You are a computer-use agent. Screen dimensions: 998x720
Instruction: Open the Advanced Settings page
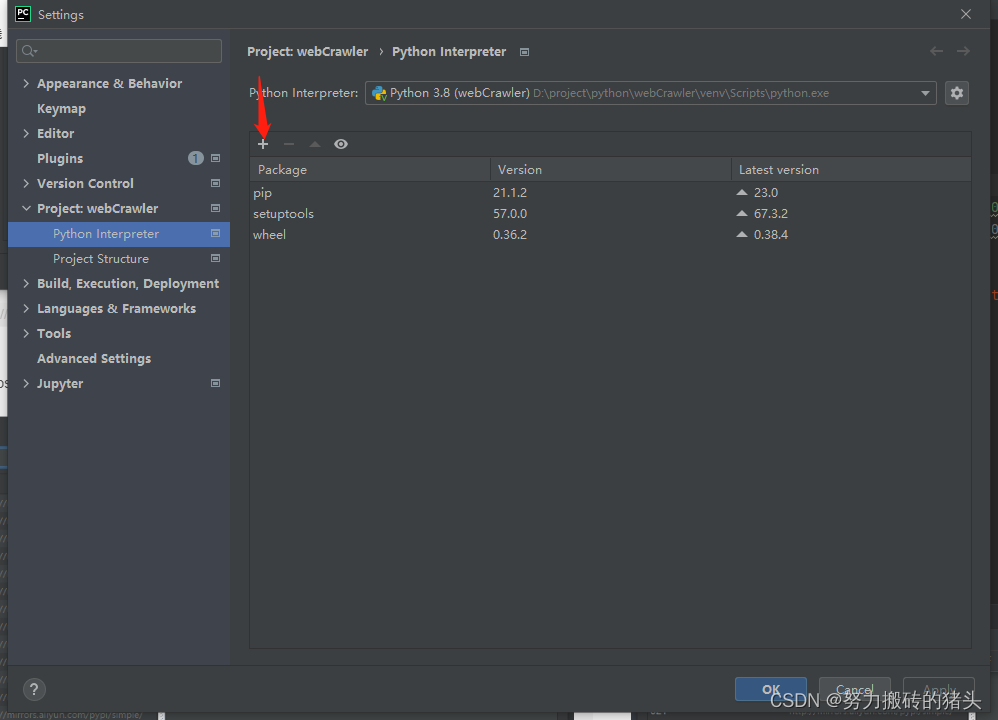(94, 358)
